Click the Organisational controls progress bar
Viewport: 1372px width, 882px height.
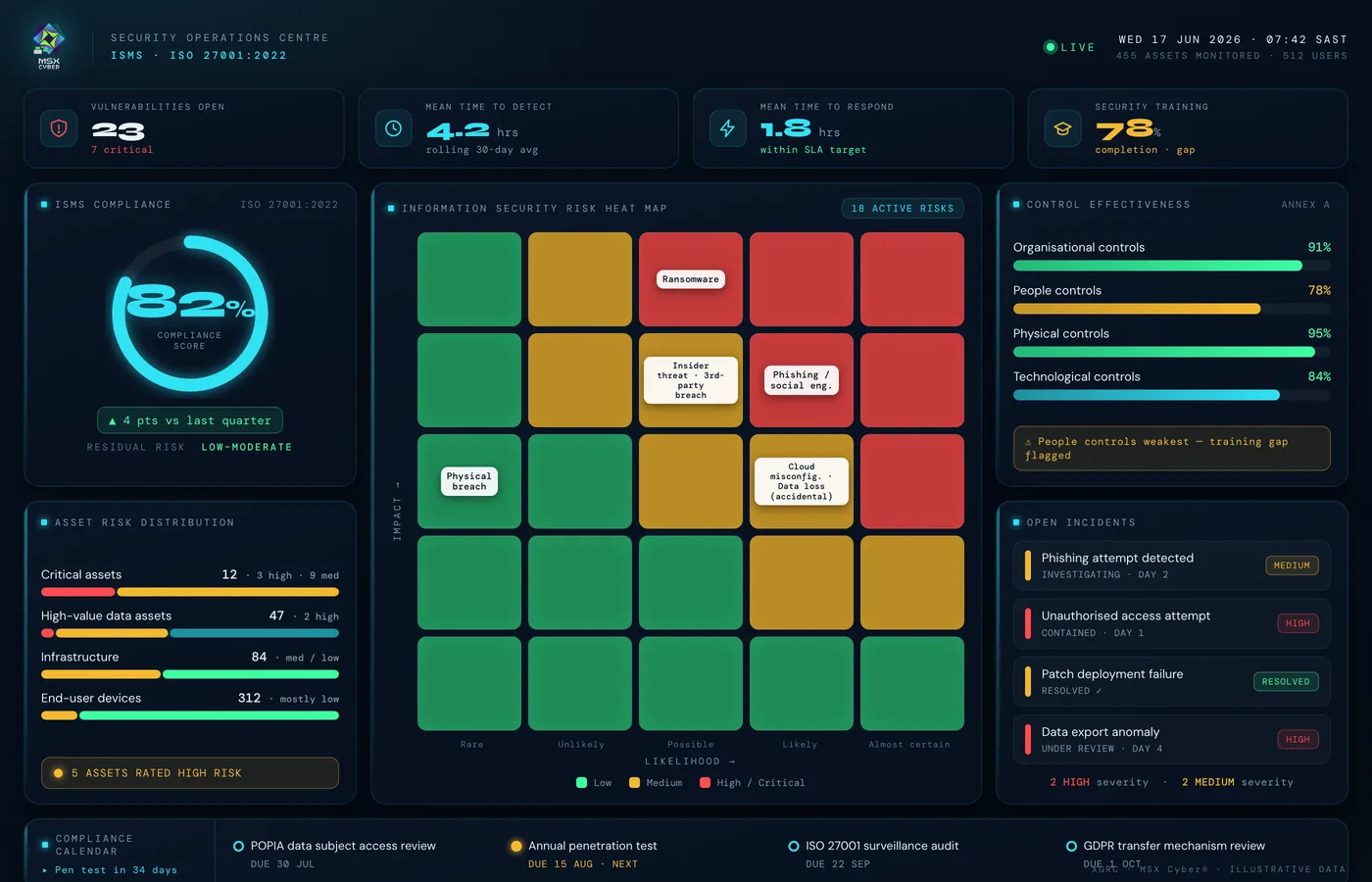tap(1172, 266)
